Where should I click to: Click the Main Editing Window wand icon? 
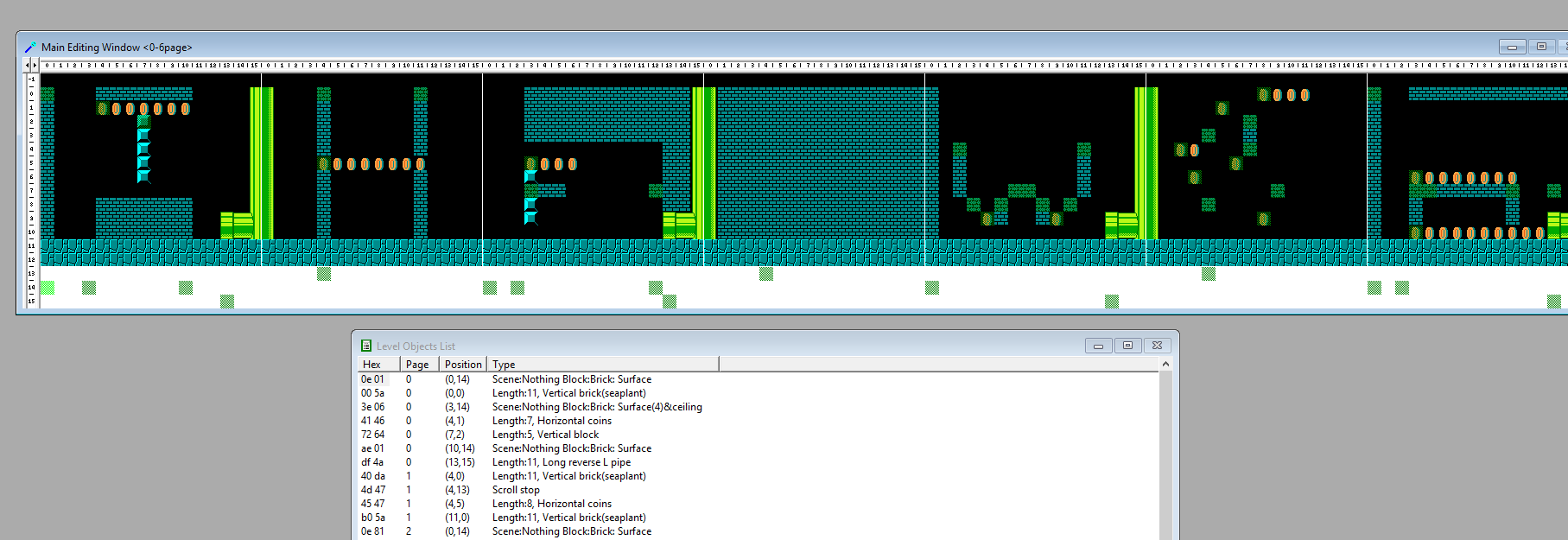30,47
